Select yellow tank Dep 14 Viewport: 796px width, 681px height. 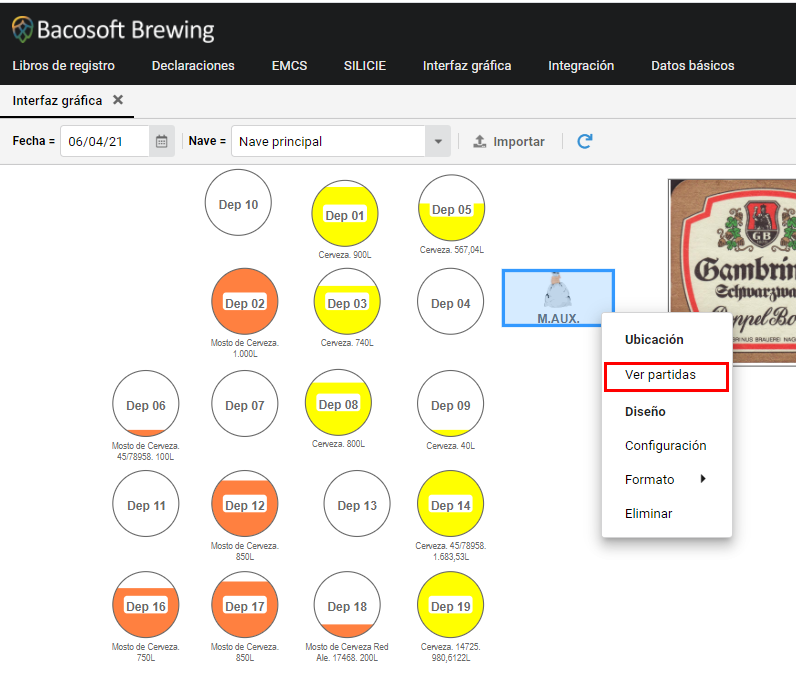tap(450, 503)
